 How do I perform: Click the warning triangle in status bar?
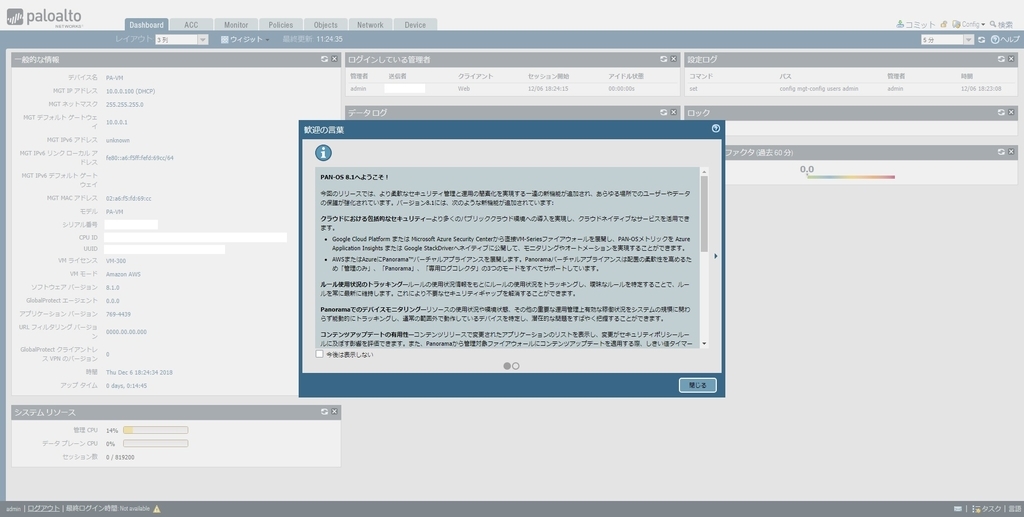pos(157,509)
